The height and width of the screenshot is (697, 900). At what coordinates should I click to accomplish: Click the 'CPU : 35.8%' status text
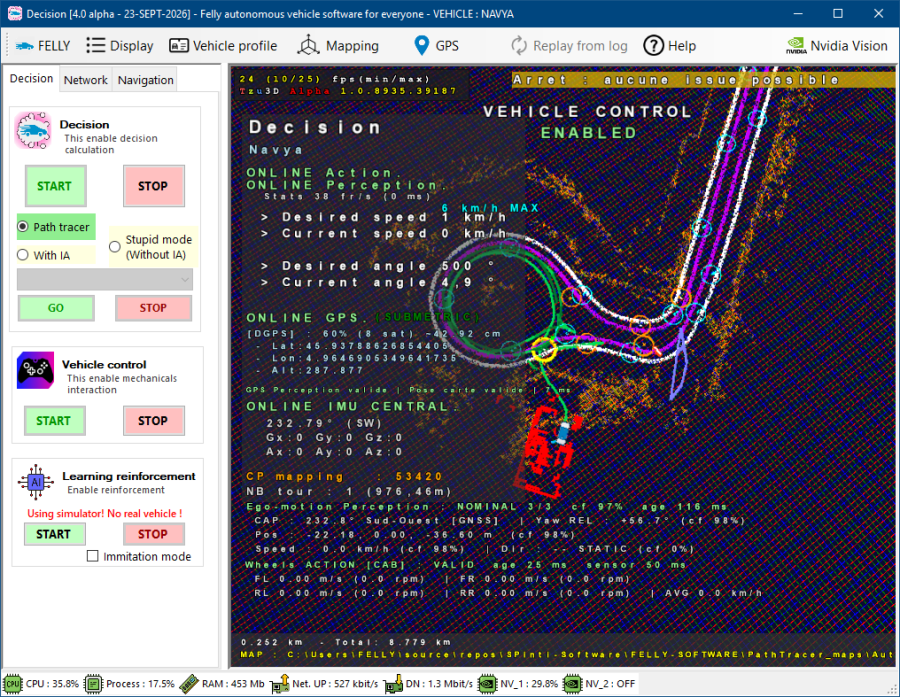(x=52, y=684)
